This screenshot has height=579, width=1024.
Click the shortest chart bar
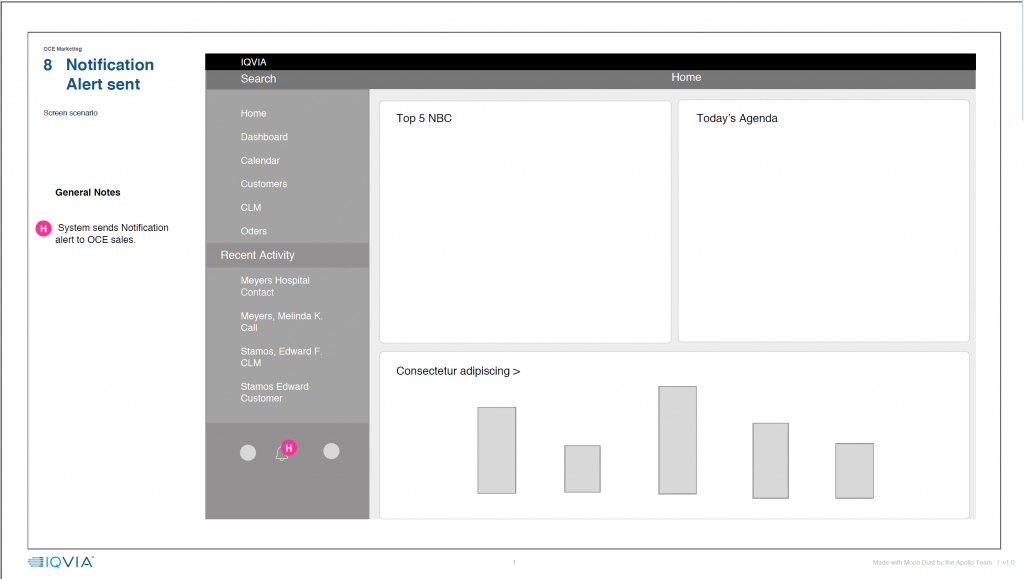[x=582, y=469]
